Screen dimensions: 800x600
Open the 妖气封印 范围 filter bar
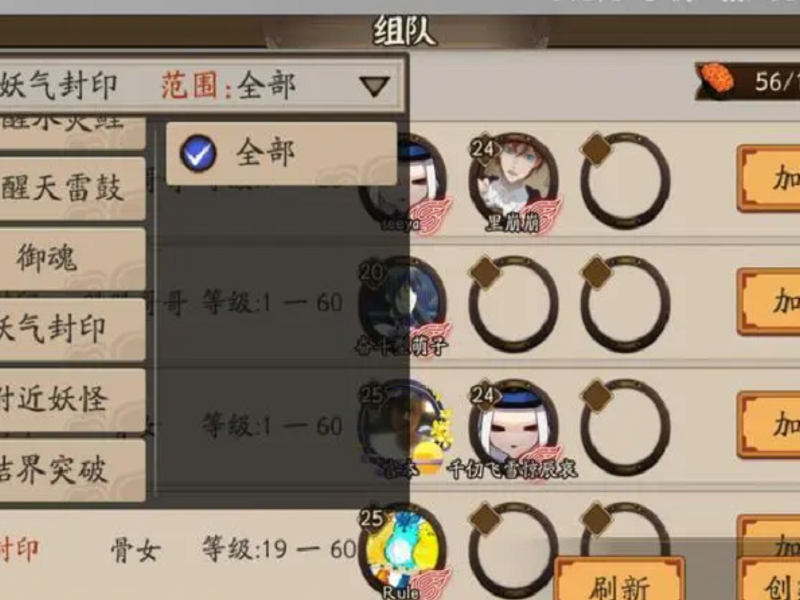(x=202, y=85)
